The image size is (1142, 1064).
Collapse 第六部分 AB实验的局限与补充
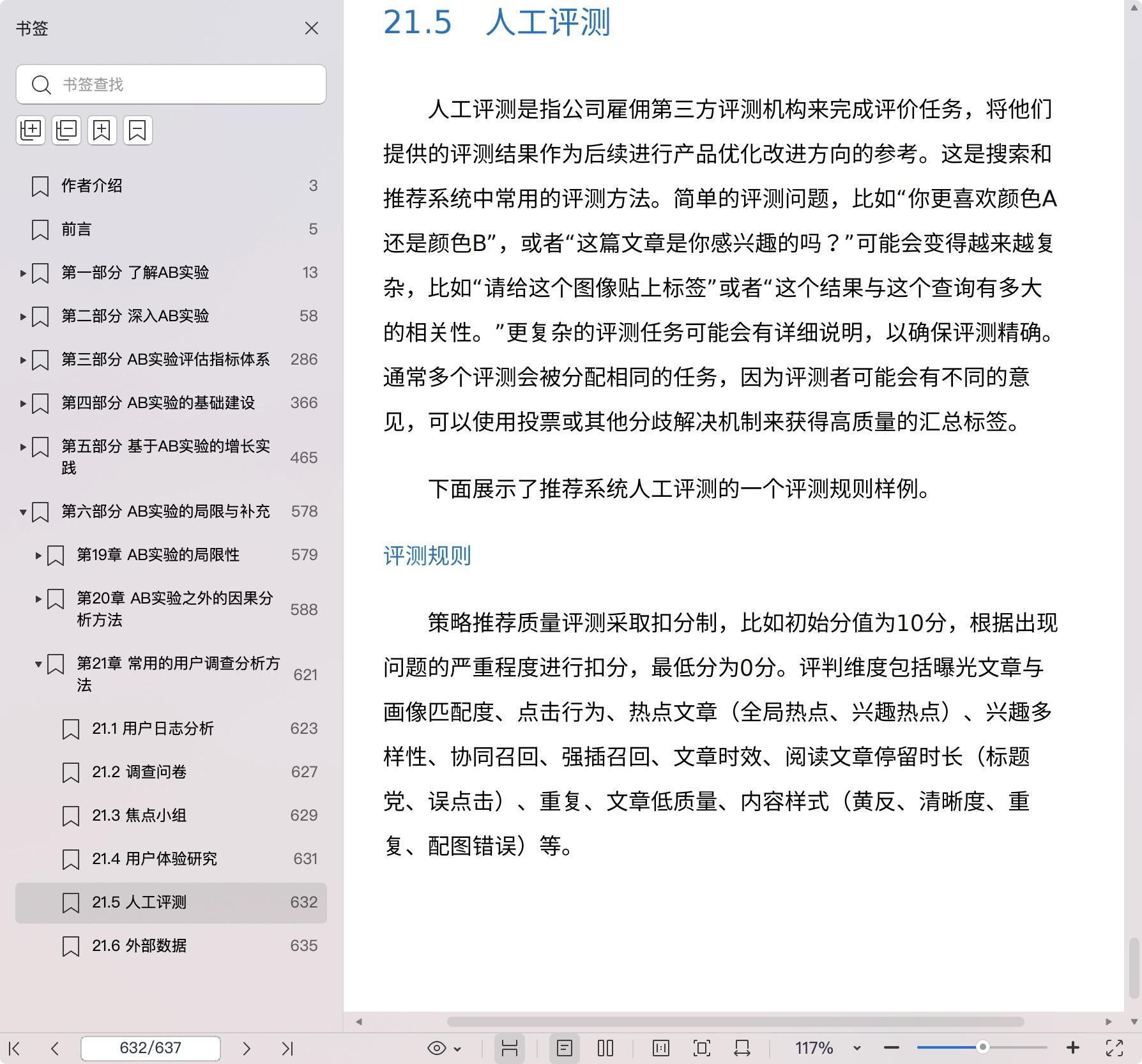23,512
